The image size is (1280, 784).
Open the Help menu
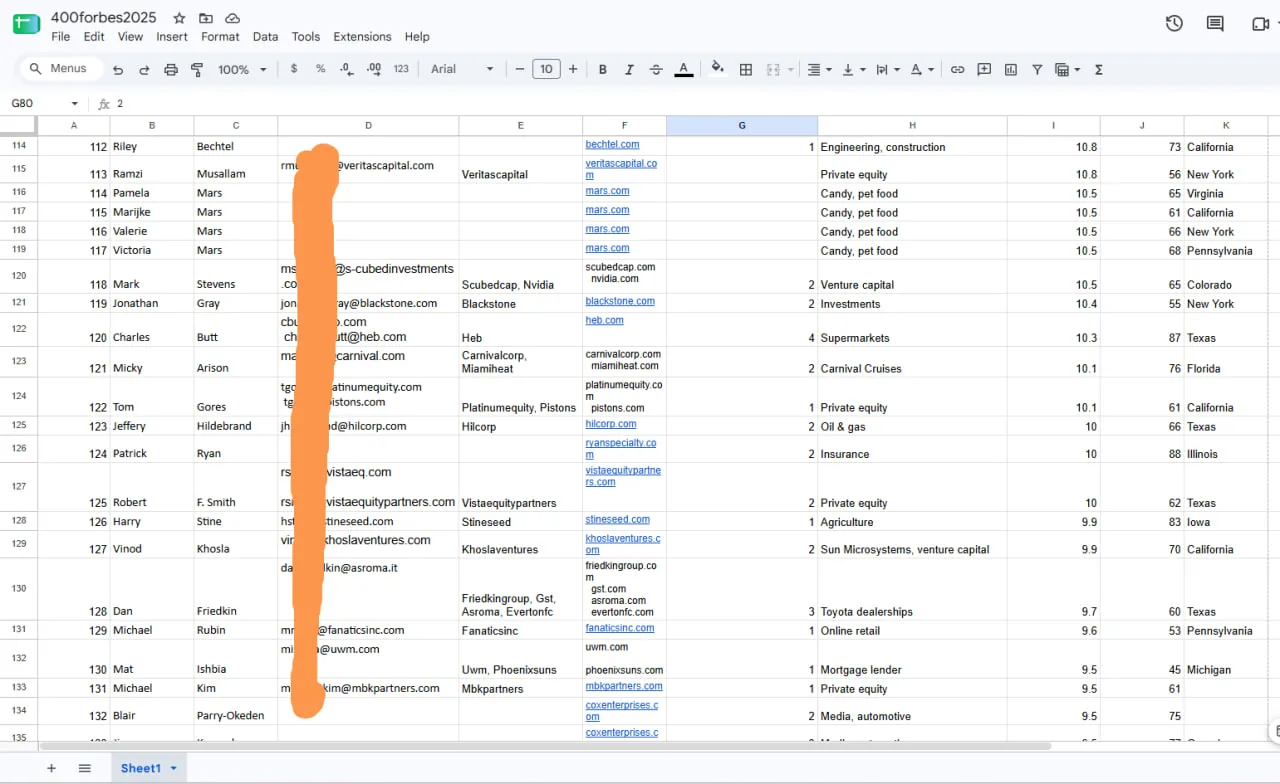[417, 37]
